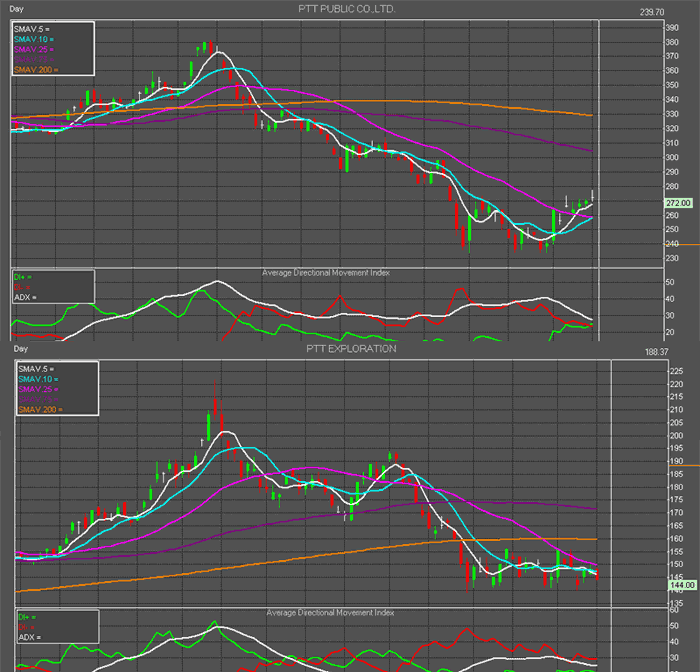Screen dimensions: 700x672
Task: Click the 188.37 value above the bottom price axis
Action: (x=656, y=352)
